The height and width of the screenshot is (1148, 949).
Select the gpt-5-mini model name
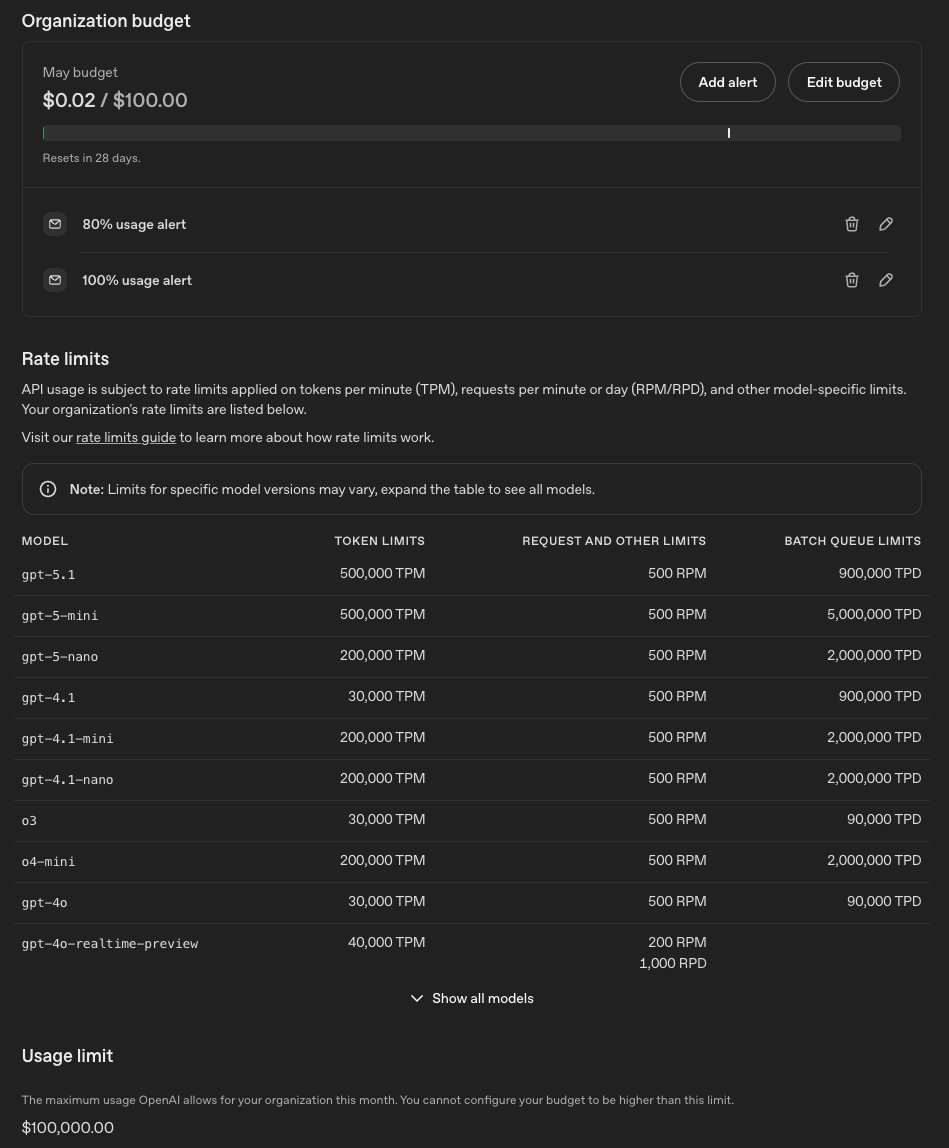60,616
